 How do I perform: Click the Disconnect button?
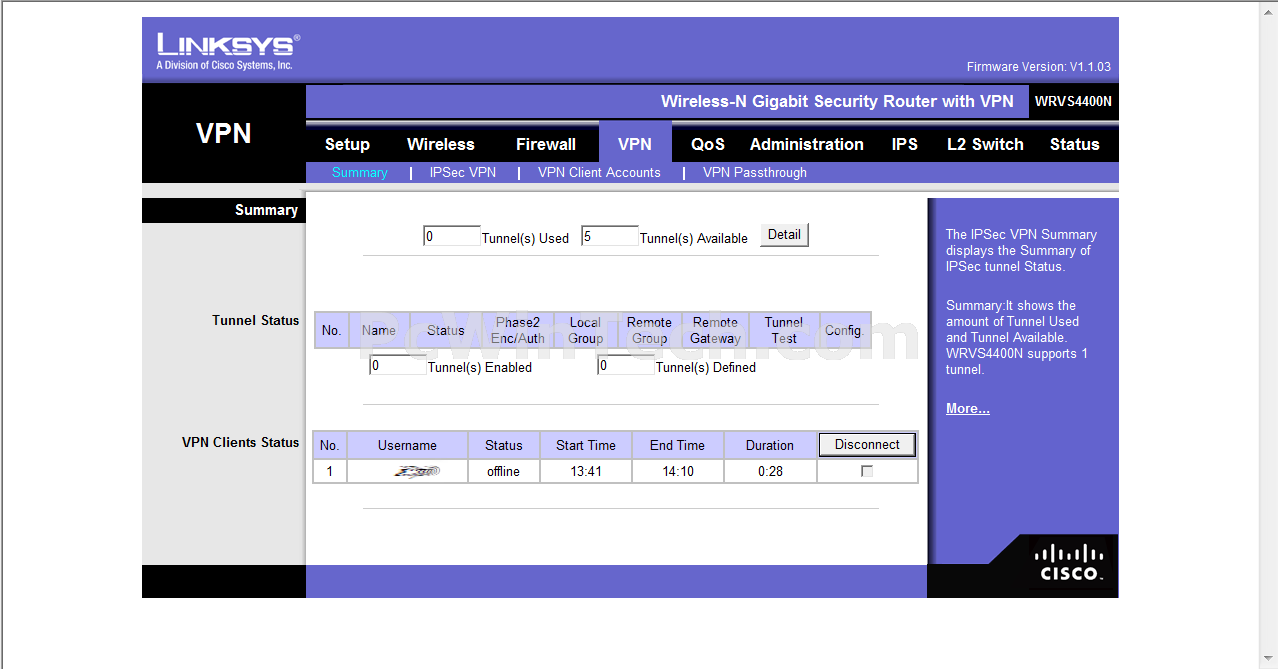click(867, 445)
